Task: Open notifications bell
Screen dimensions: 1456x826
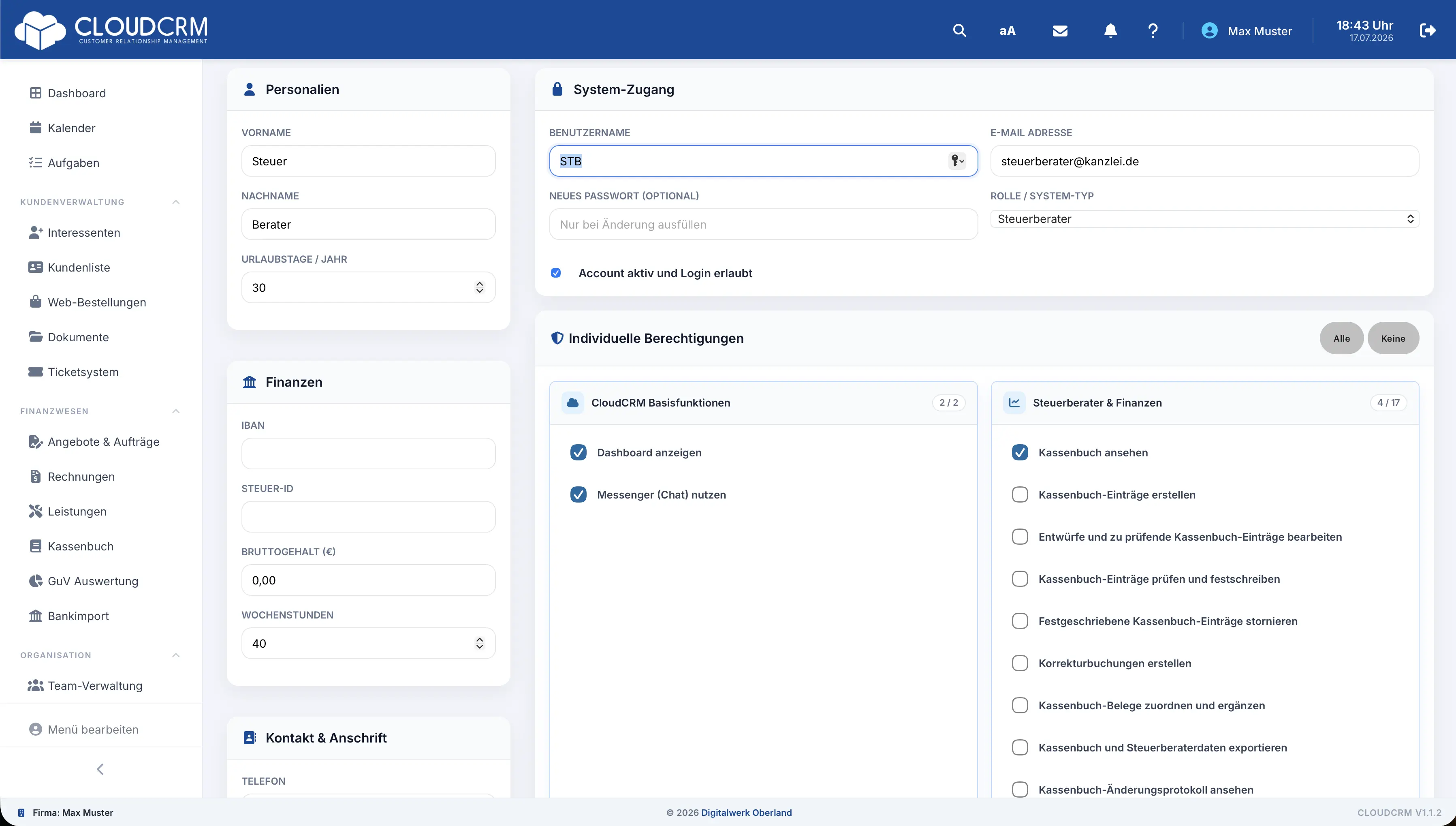Action: pos(1110,31)
